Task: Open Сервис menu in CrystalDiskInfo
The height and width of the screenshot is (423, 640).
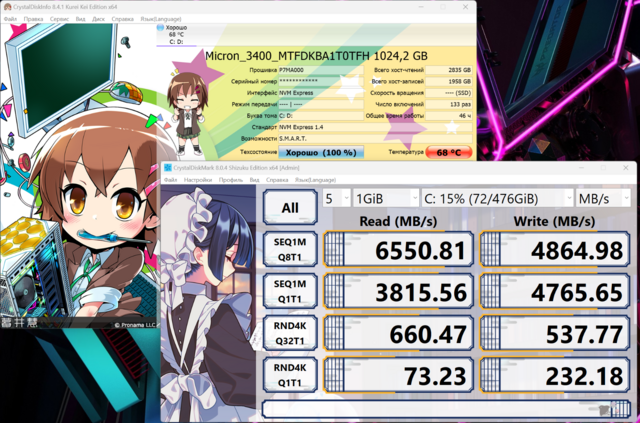Action: coord(59,19)
